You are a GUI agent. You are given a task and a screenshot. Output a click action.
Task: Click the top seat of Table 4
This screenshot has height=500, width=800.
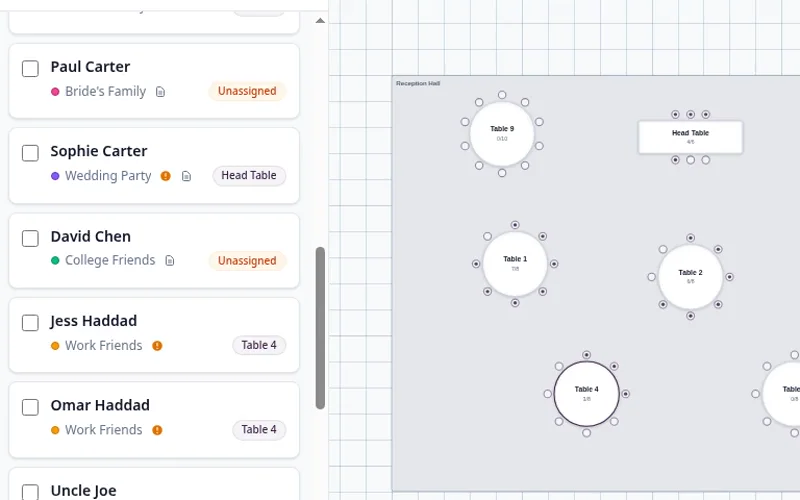pyautogui.click(x=586, y=355)
